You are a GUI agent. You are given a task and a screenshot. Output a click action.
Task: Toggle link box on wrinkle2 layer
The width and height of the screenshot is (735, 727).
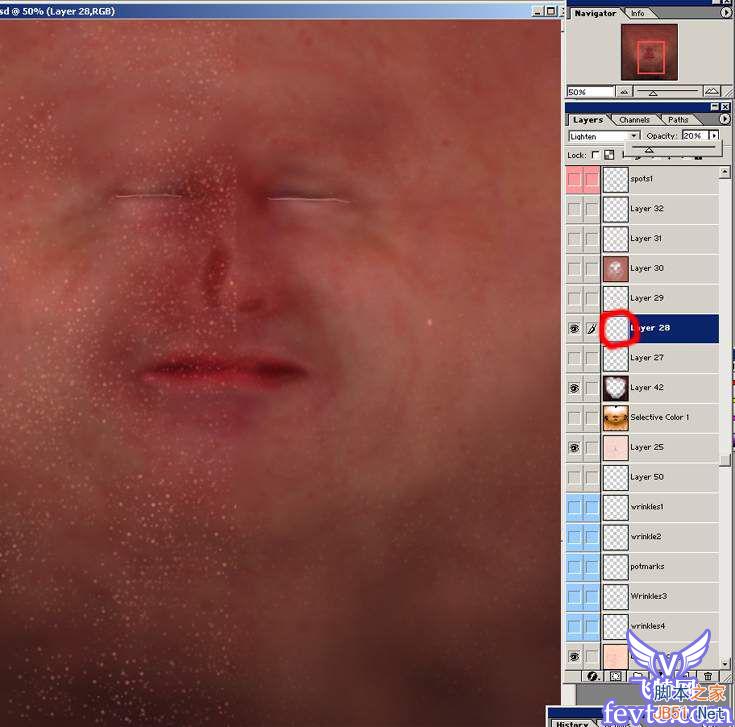click(x=592, y=537)
